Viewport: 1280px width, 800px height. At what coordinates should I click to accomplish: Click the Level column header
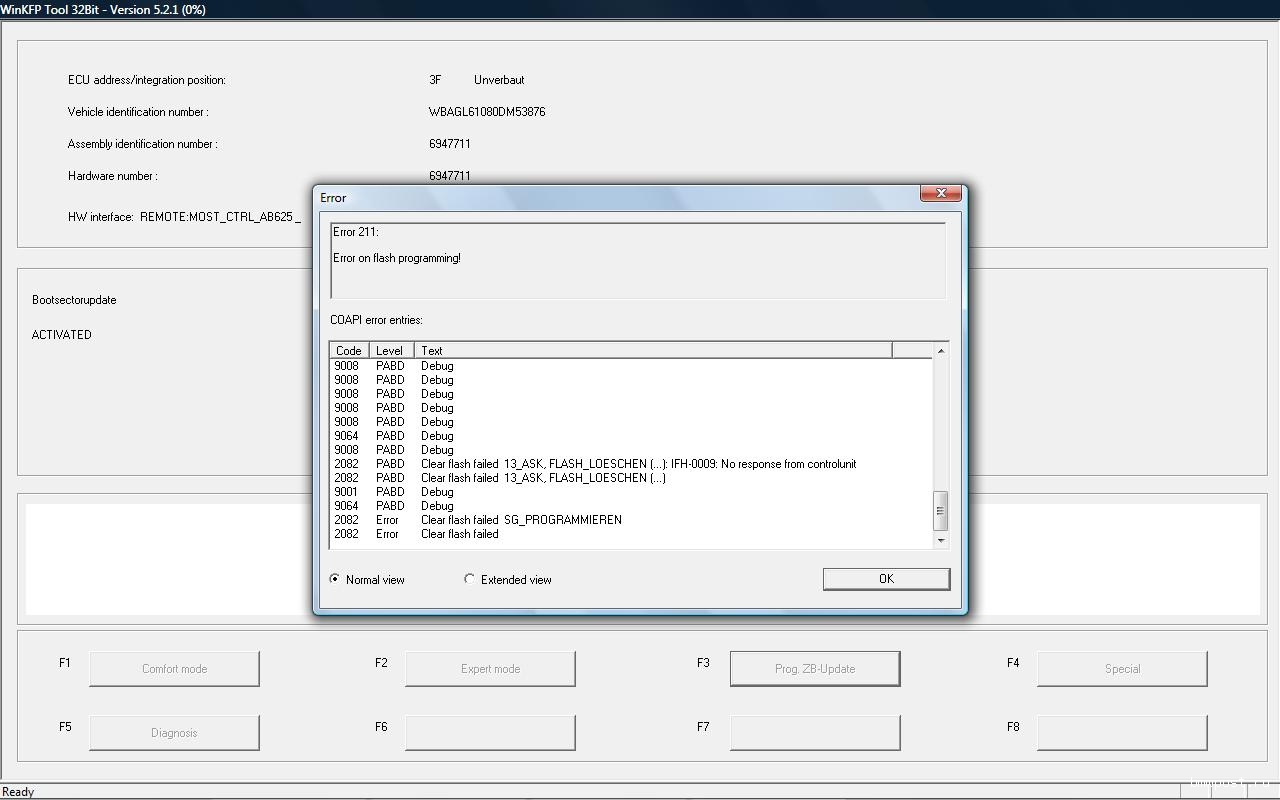(x=390, y=350)
